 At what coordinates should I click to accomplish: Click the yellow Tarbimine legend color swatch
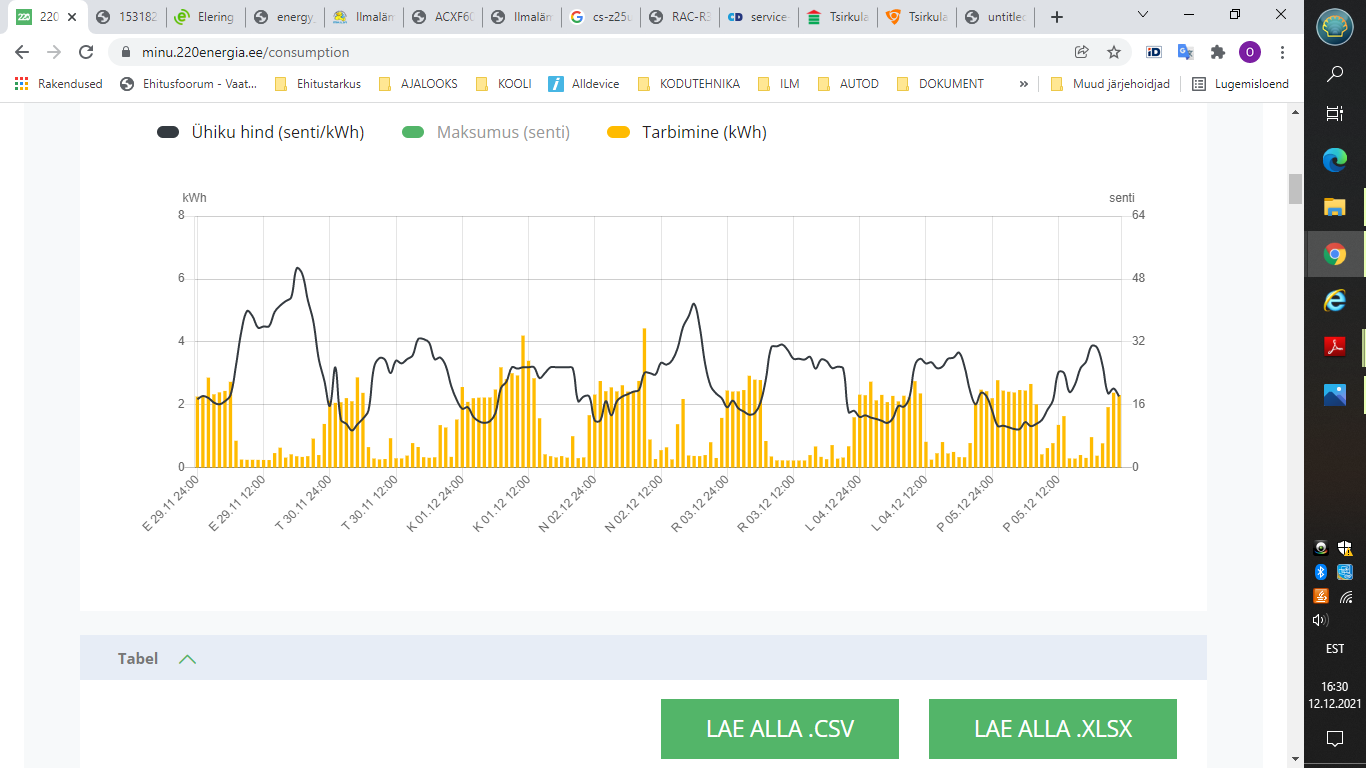(x=619, y=132)
